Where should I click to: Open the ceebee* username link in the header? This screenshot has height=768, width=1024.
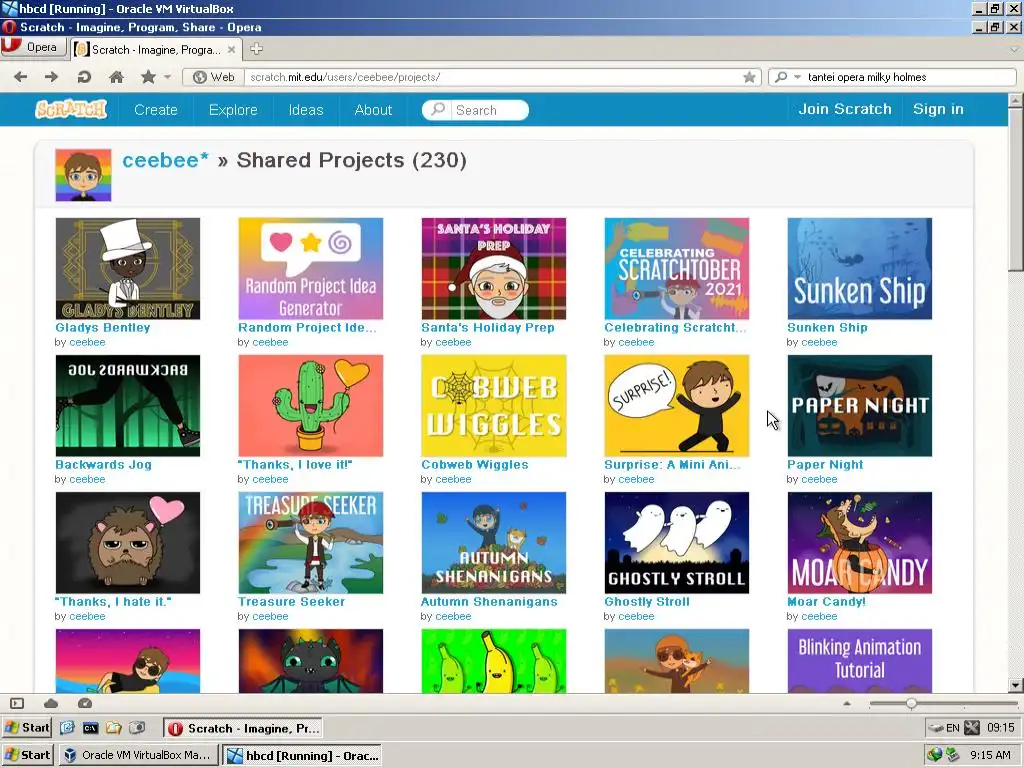pos(165,160)
